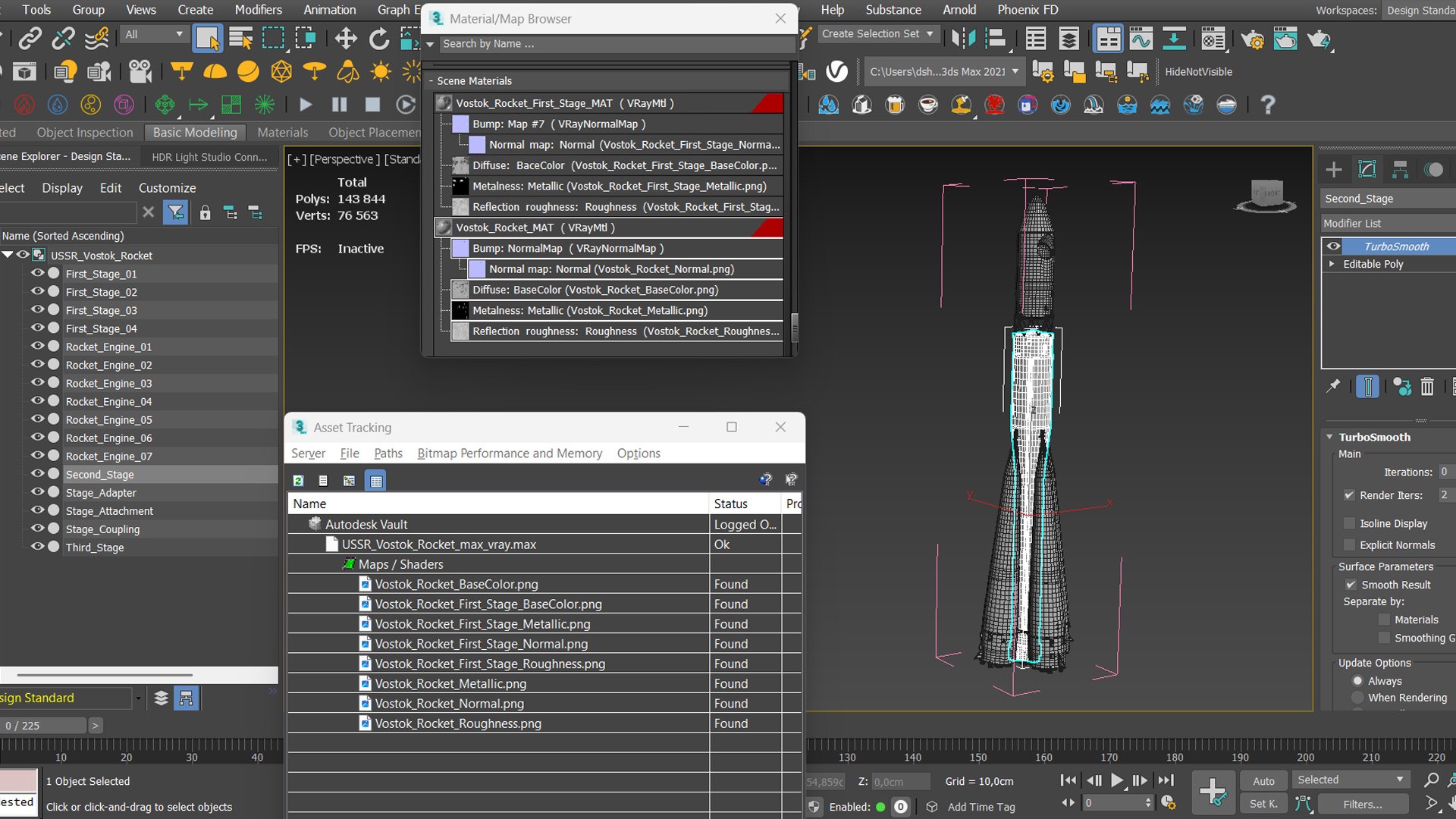Screen dimensions: 1456x819
Task: Open the Hierarchy panel icon
Action: click(x=1401, y=169)
